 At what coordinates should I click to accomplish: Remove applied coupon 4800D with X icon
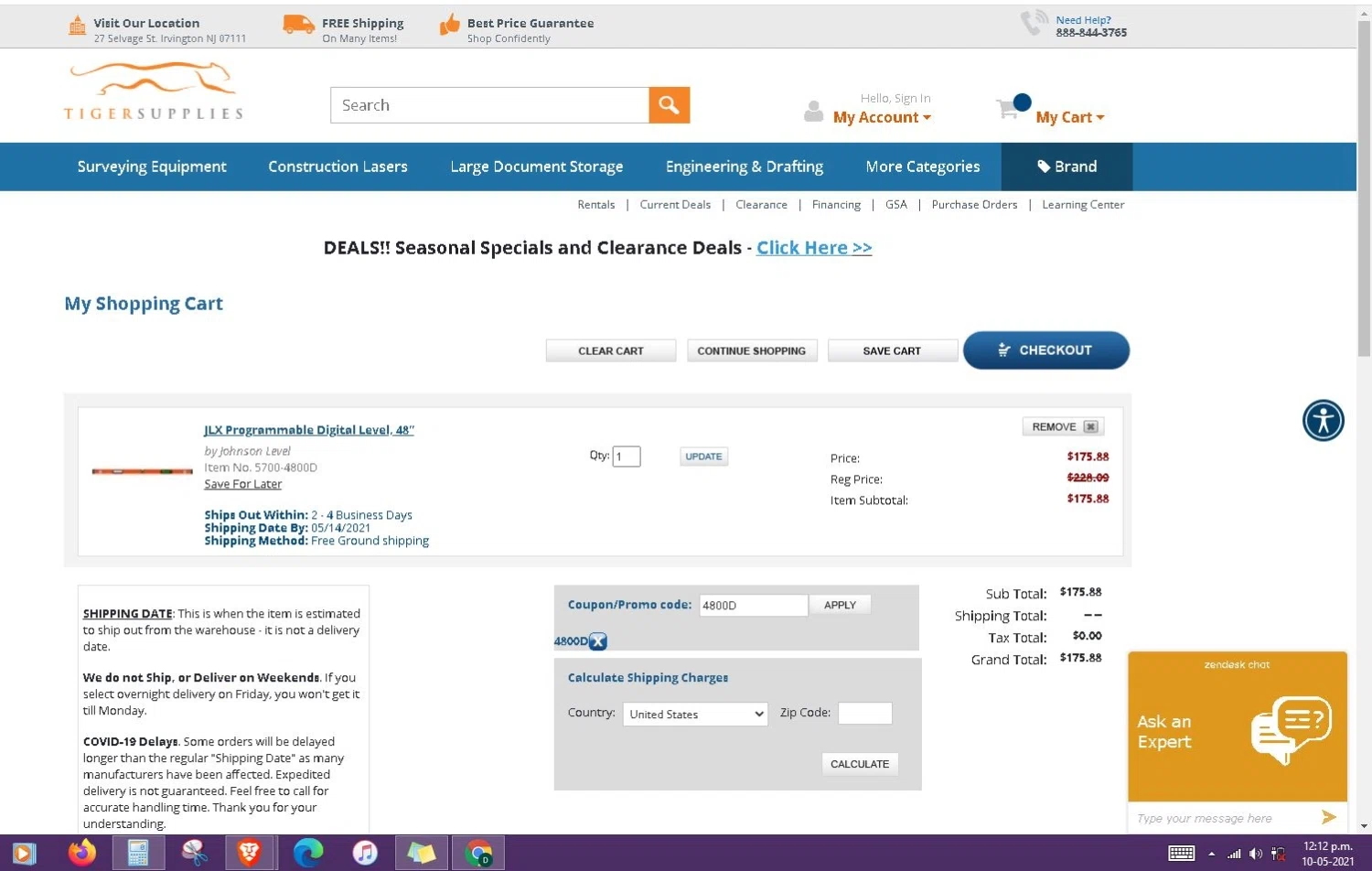click(597, 641)
